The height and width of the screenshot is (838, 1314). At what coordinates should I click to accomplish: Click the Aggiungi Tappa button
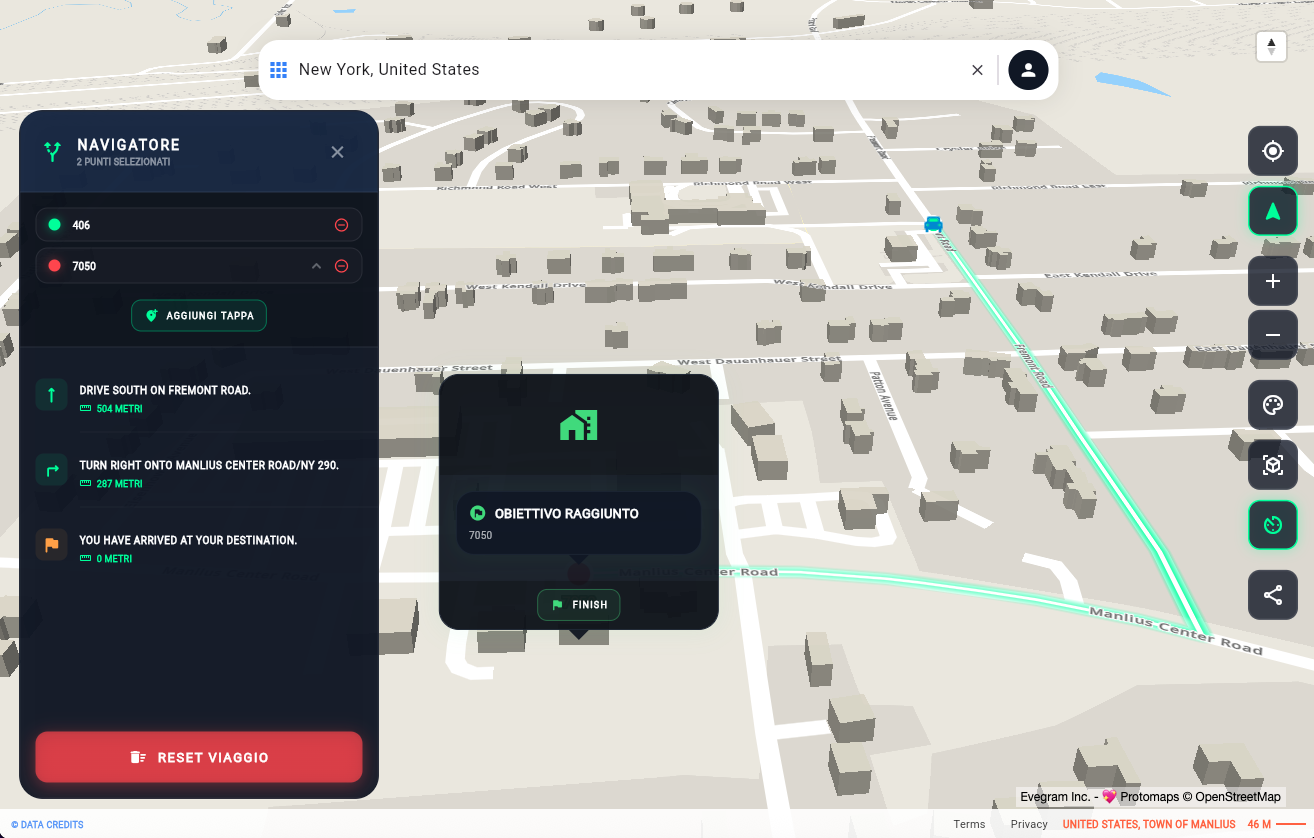pyautogui.click(x=199, y=315)
